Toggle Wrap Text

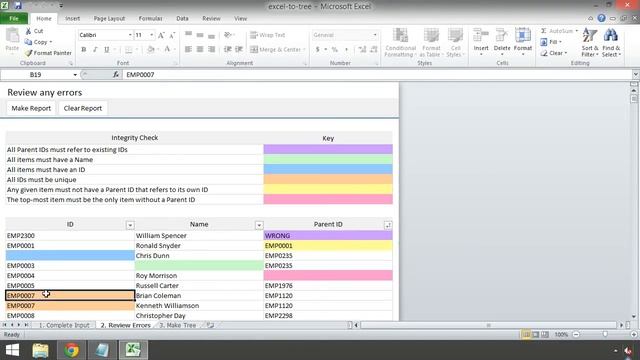(x=268, y=35)
